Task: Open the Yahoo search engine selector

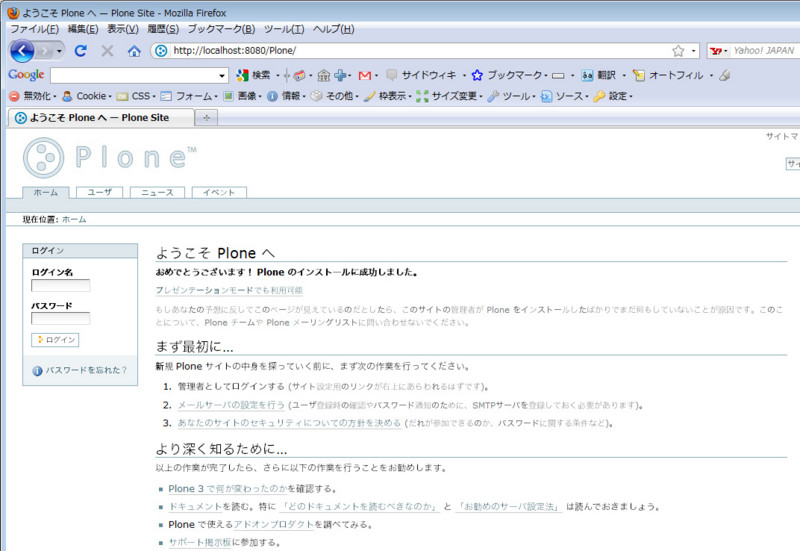Action: pos(718,51)
